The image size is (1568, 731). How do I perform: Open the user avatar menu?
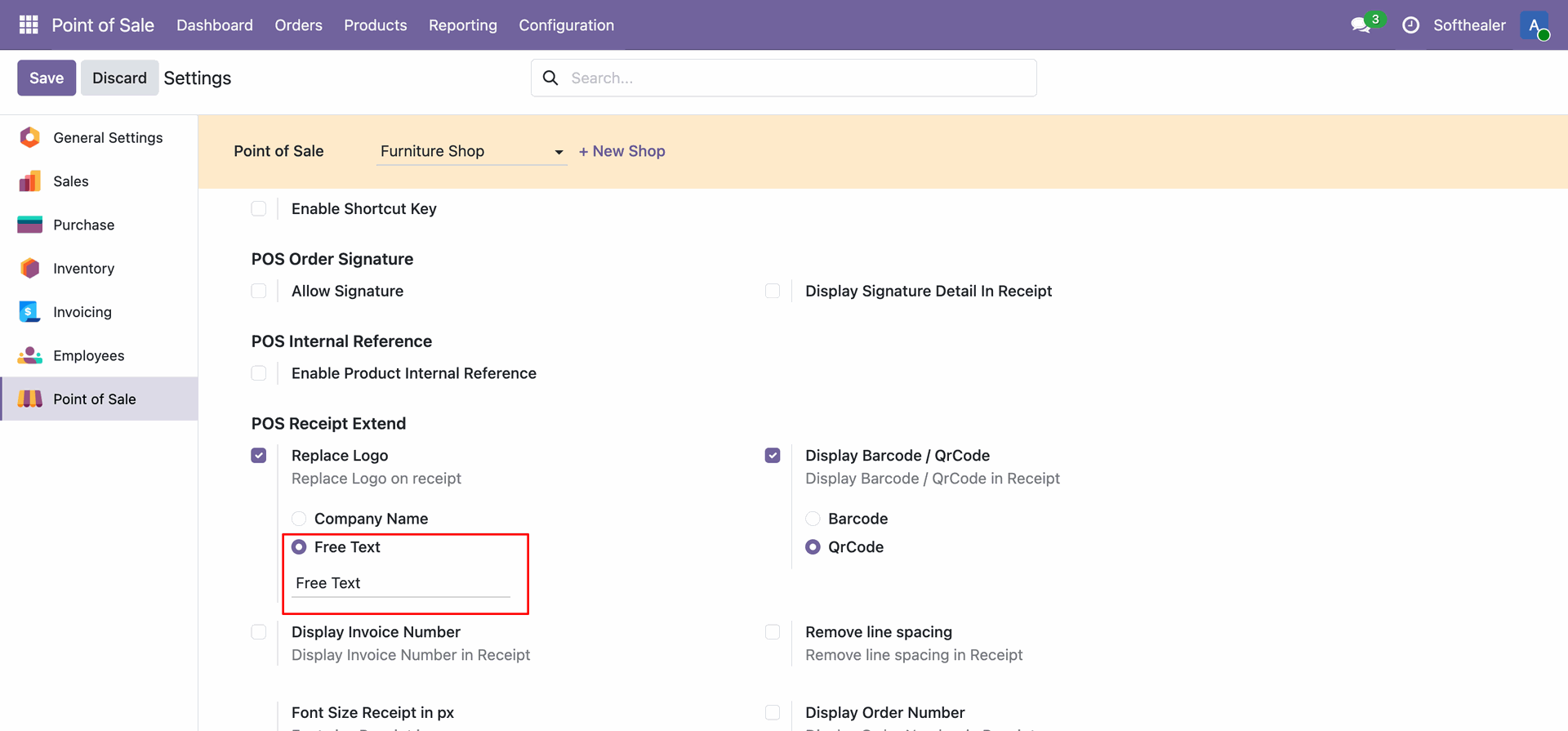(x=1535, y=25)
